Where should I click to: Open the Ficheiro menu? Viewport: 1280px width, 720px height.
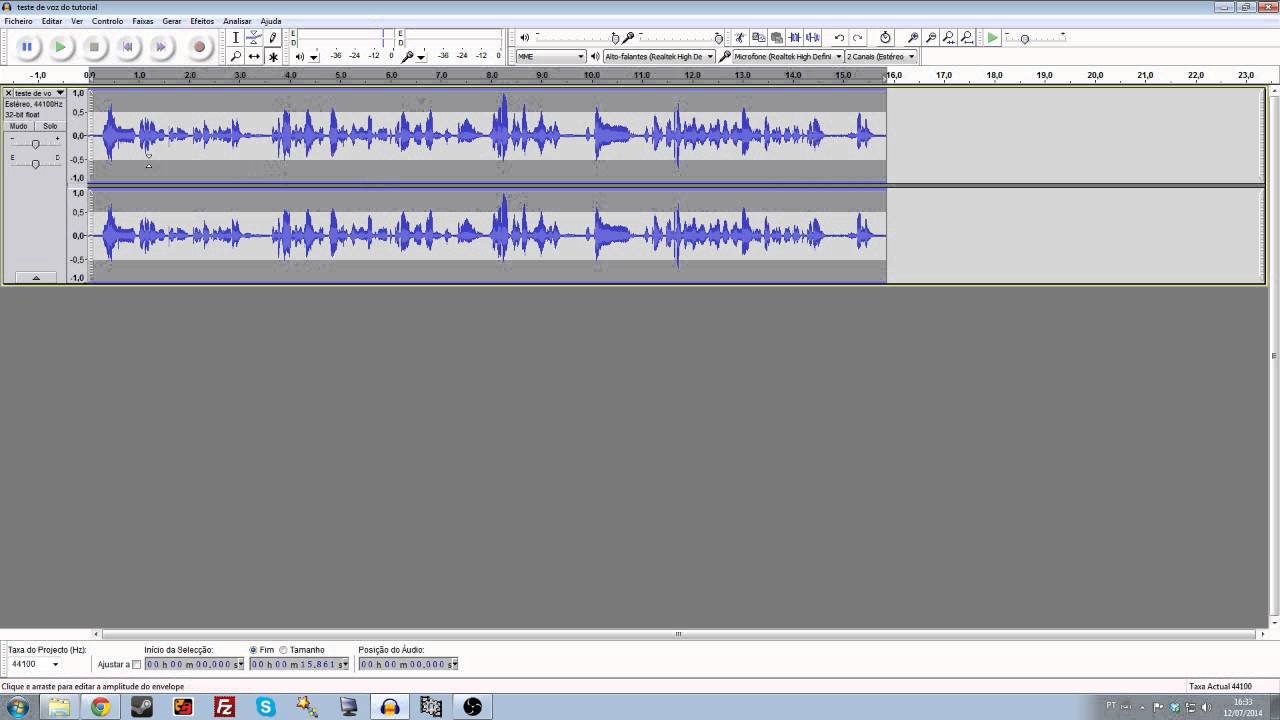(18, 21)
